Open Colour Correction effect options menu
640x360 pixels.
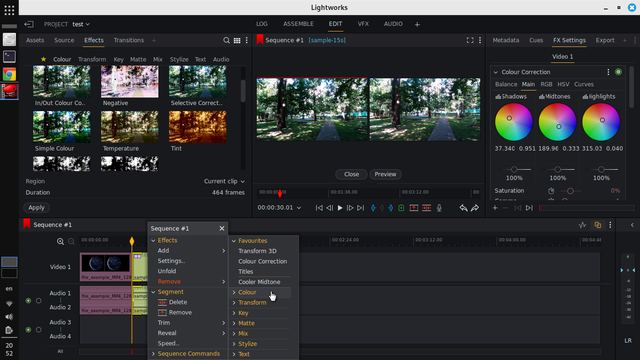tap(608, 72)
